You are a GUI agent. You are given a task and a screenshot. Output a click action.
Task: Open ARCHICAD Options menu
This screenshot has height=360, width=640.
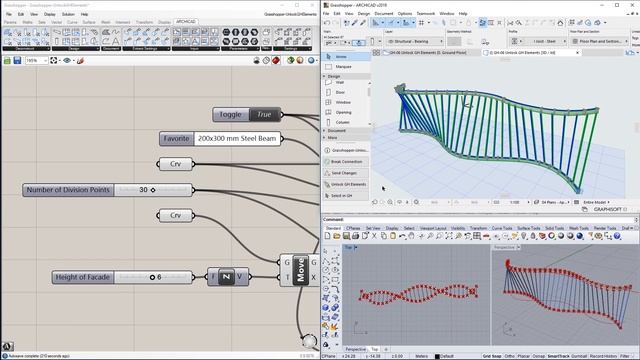(405, 13)
